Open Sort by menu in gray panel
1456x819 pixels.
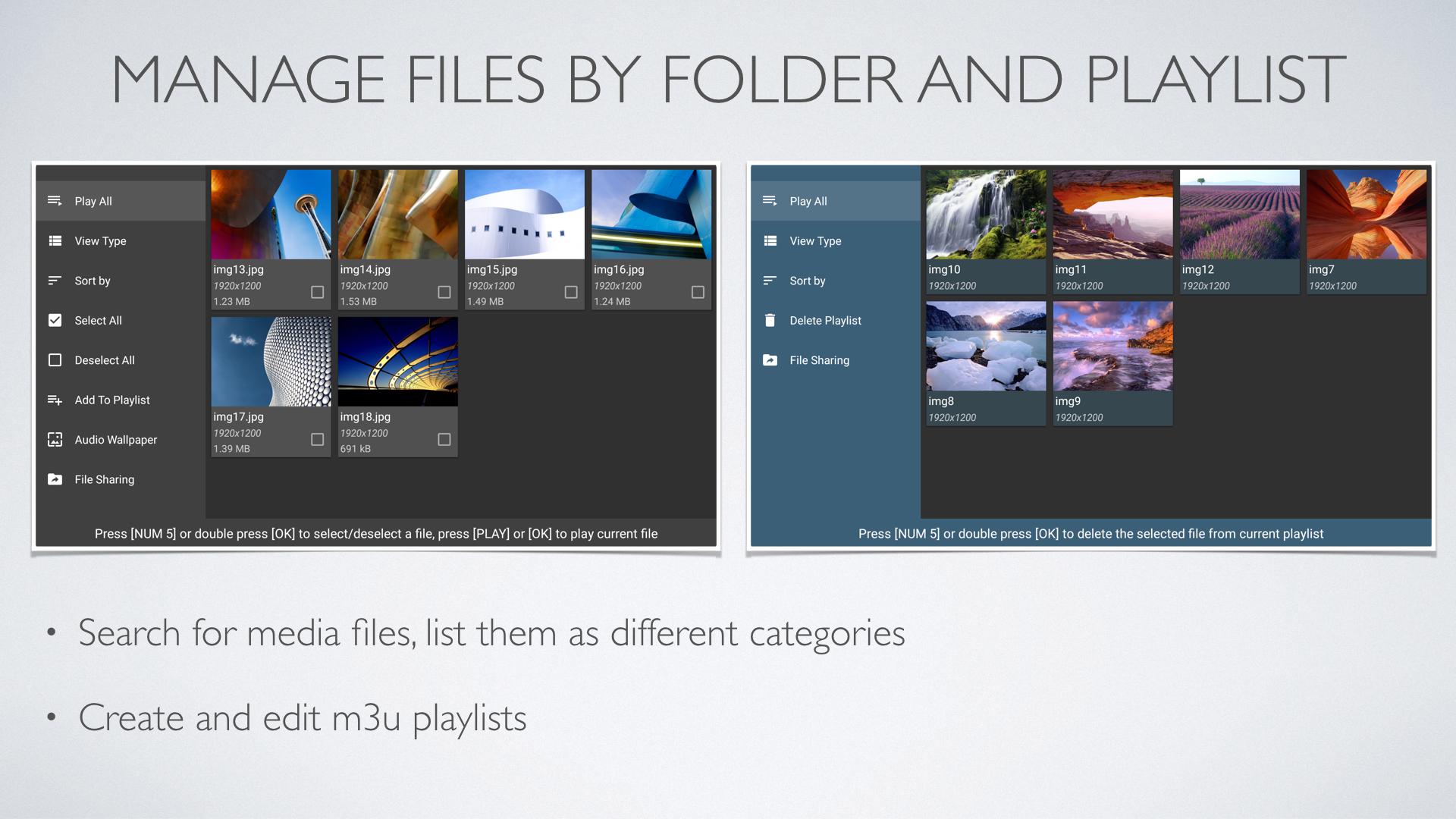(93, 281)
